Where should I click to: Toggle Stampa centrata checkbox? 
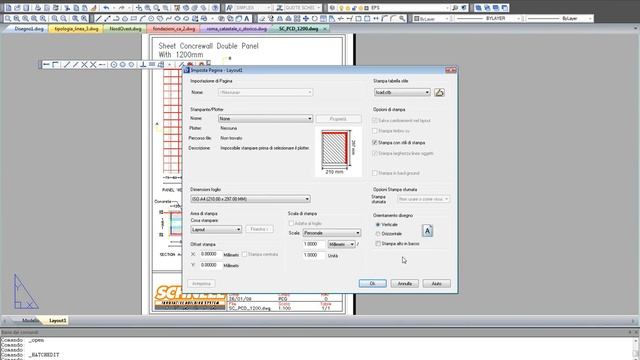click(x=244, y=254)
